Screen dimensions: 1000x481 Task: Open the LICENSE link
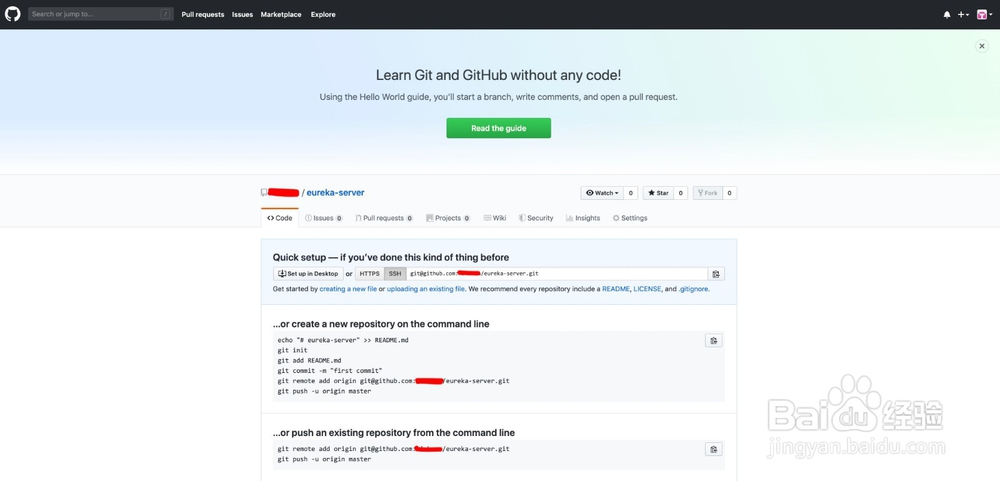tap(647, 289)
